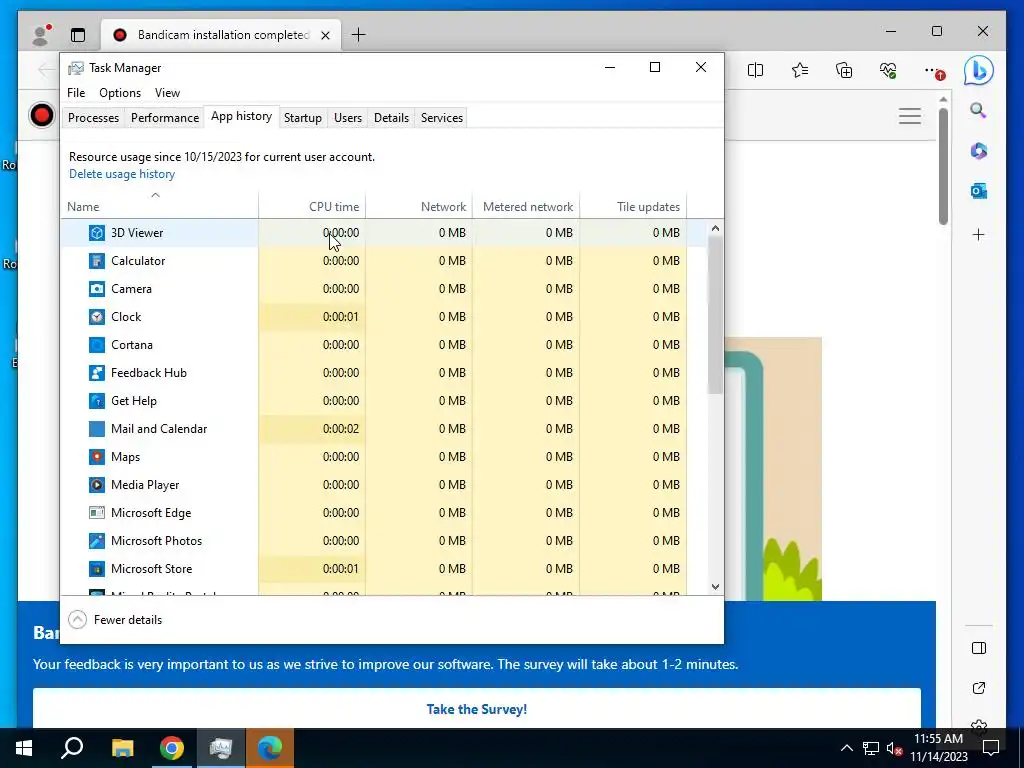Click the Mail and Calendar icon
The width and height of the screenshot is (1024, 768).
tap(97, 430)
